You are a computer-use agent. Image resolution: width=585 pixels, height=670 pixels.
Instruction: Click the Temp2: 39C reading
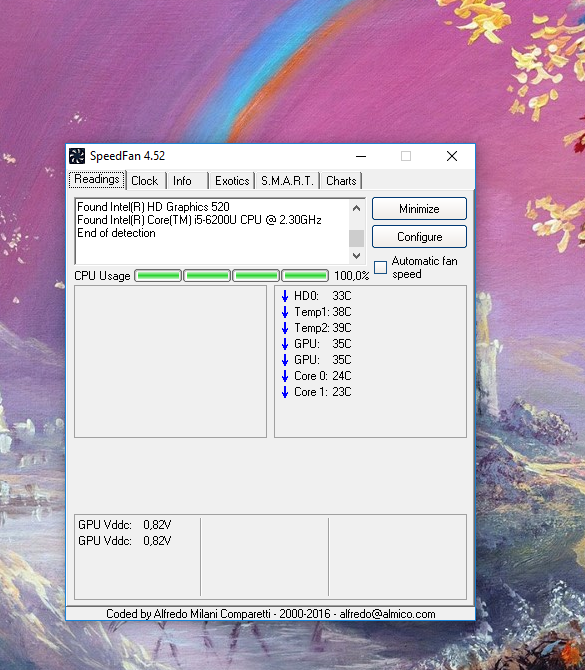(x=323, y=328)
